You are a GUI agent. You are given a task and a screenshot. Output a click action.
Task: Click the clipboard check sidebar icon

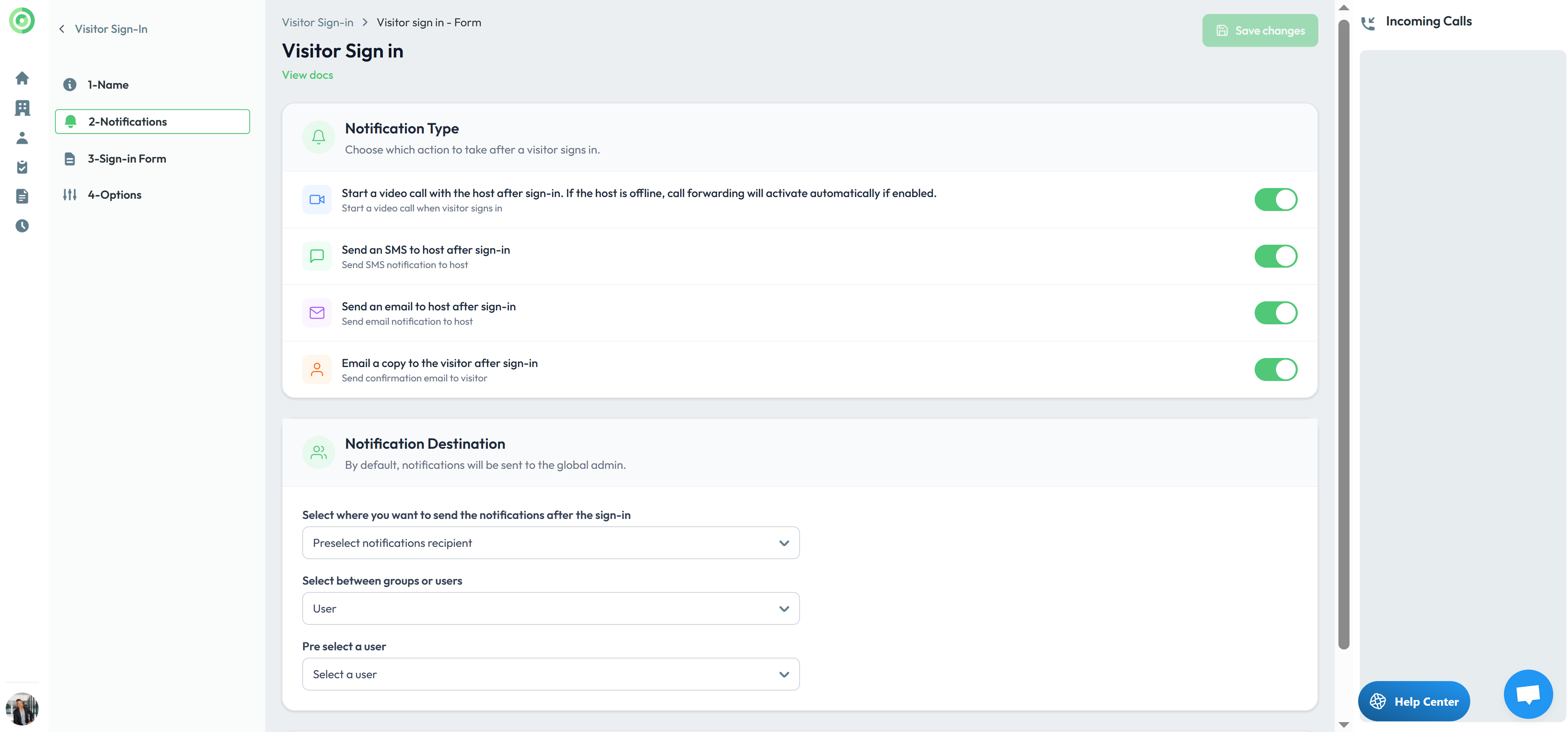click(x=22, y=168)
